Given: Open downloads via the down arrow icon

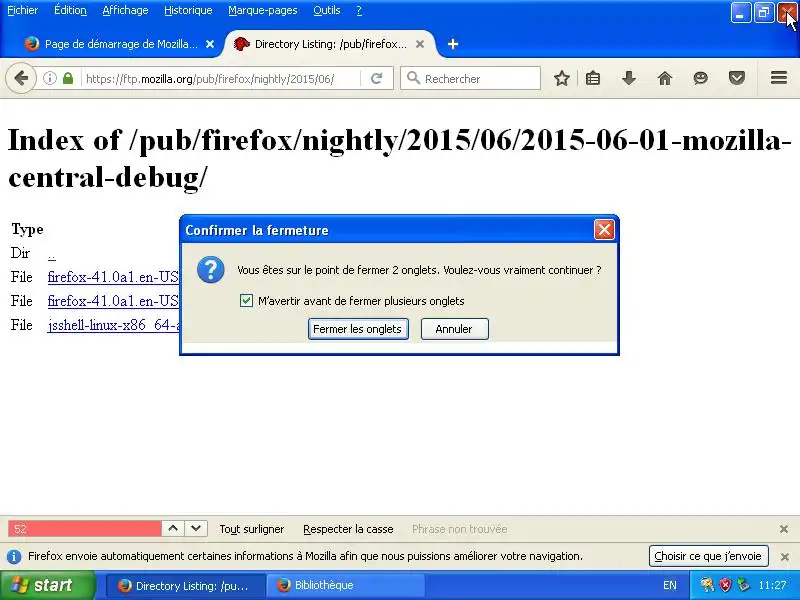Looking at the screenshot, I should [629, 79].
